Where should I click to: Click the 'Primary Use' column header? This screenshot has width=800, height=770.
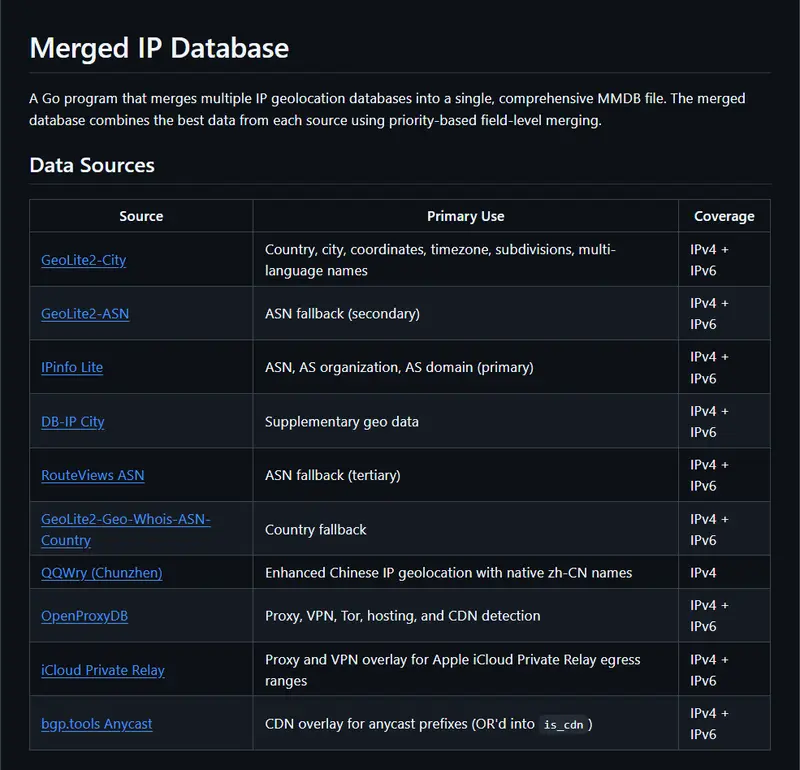pyautogui.click(x=466, y=216)
